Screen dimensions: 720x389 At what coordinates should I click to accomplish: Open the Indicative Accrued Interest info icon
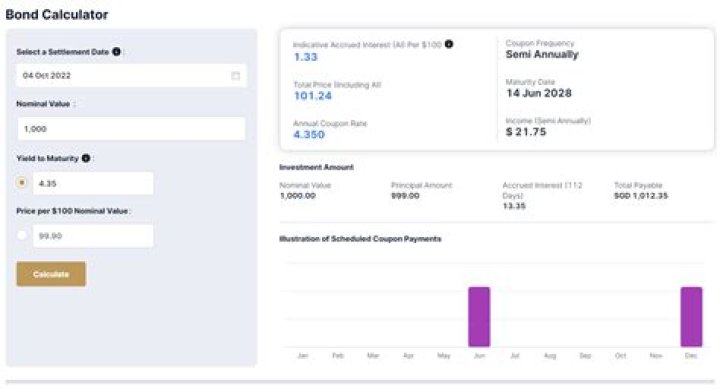[449, 44]
